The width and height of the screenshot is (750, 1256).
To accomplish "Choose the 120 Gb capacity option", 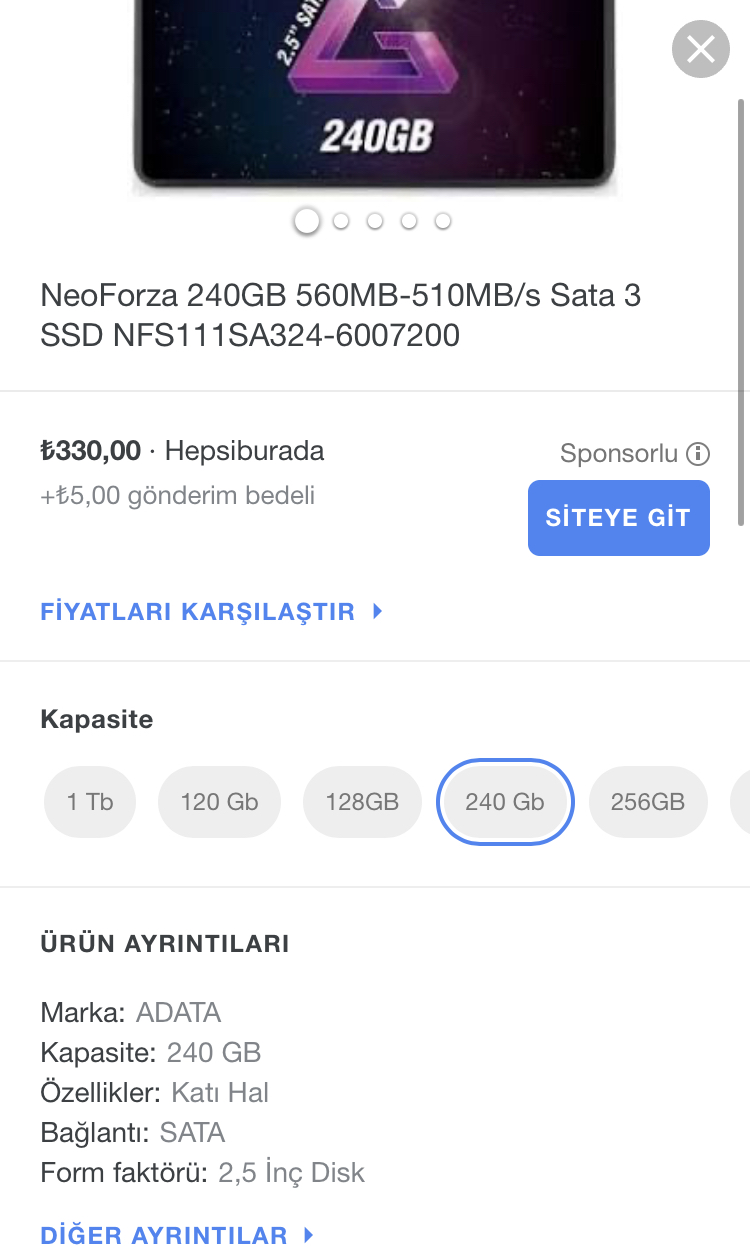I will click(x=219, y=802).
